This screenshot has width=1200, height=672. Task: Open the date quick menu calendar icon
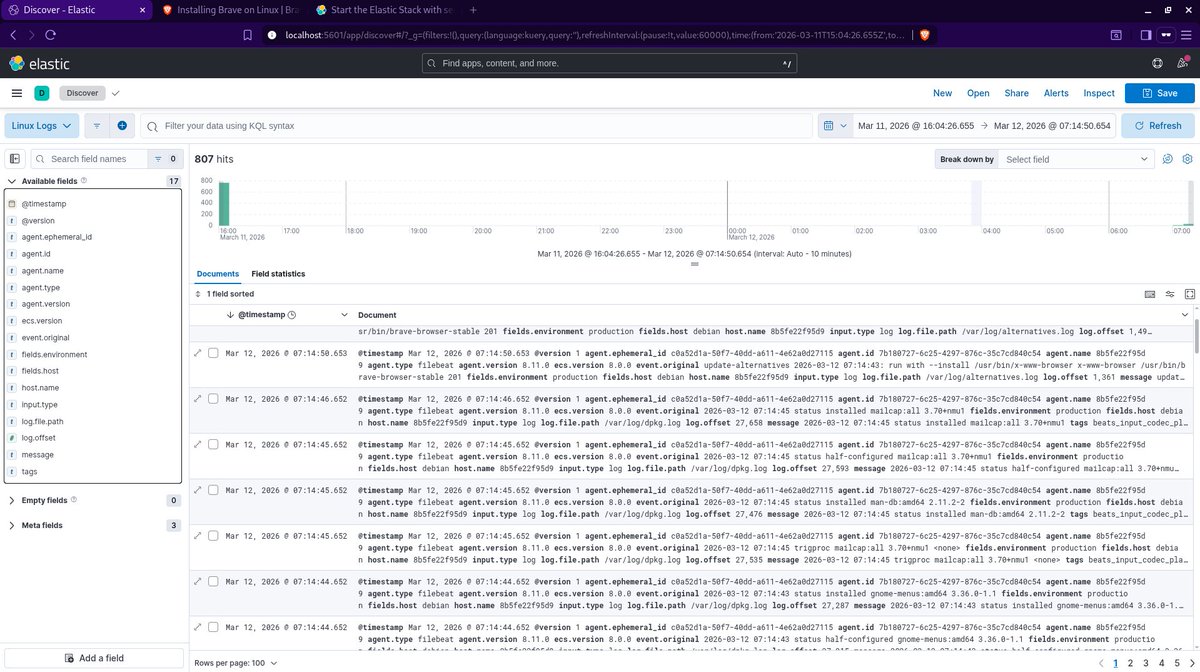pos(834,126)
